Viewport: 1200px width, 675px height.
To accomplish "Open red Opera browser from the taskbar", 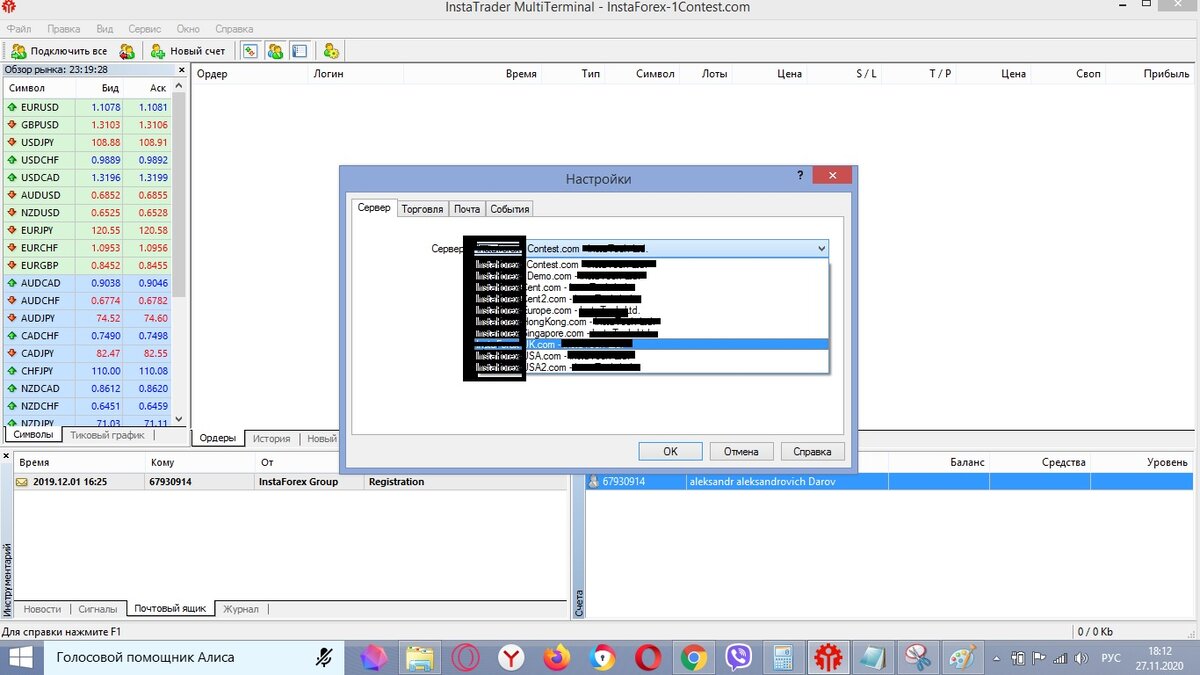I will pos(648,657).
